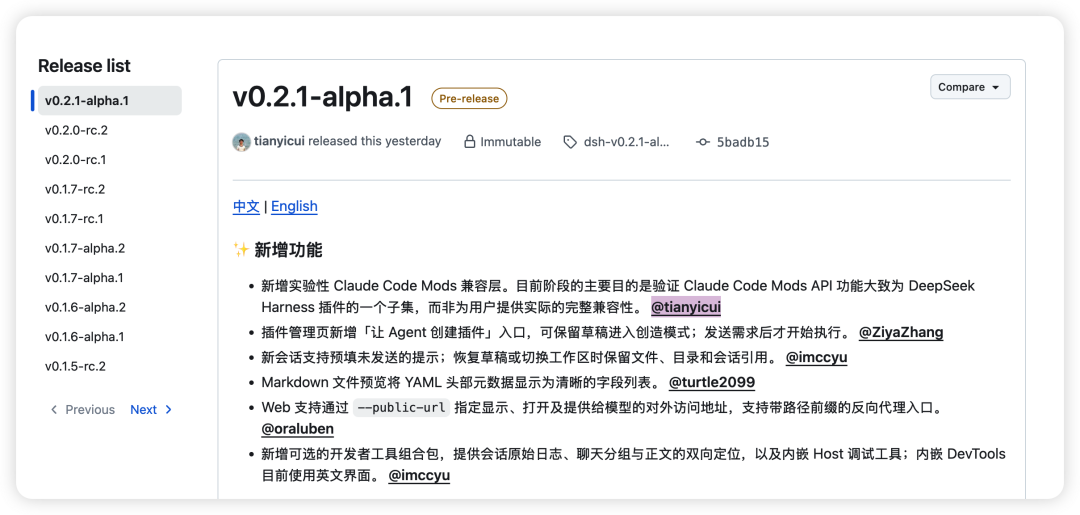Click the Pre-release badge

pos(469,98)
